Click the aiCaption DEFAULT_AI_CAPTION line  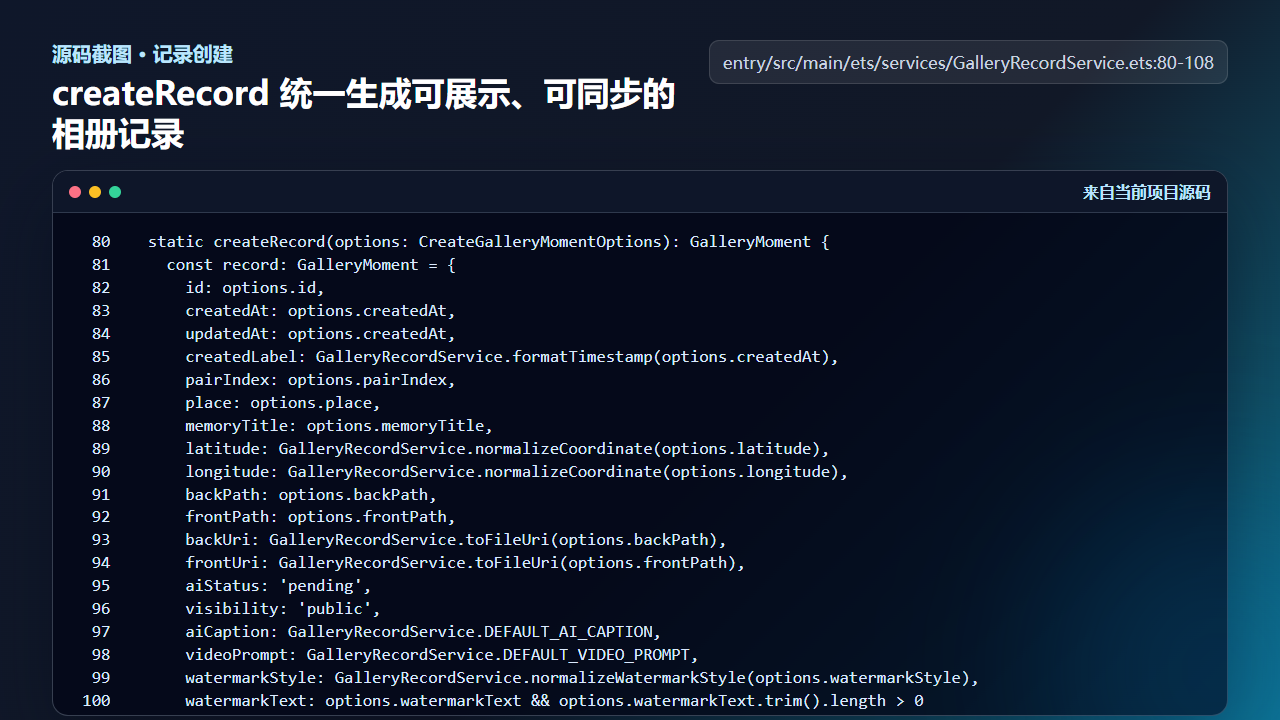click(423, 633)
